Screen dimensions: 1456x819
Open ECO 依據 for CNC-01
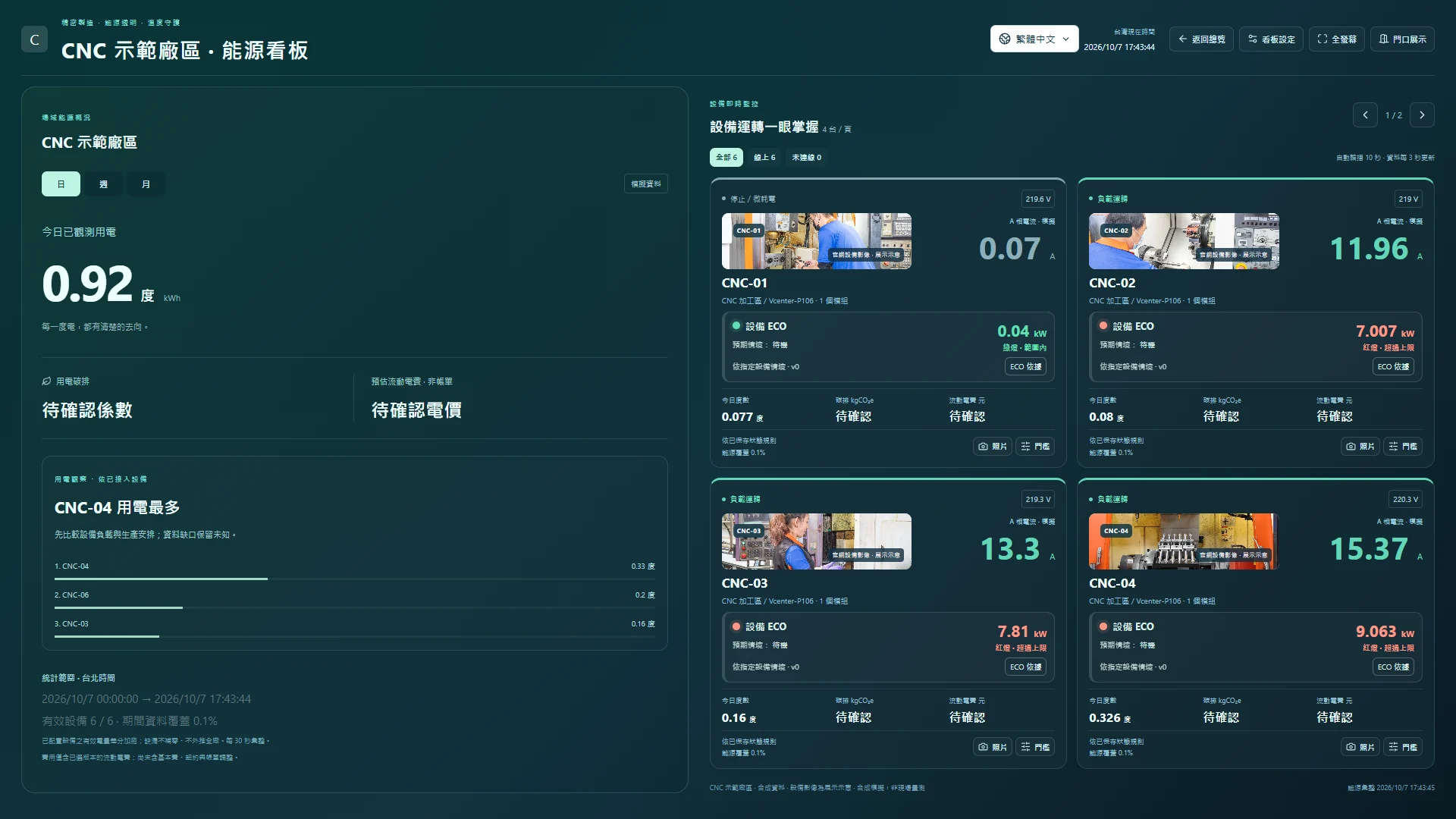tap(1026, 367)
